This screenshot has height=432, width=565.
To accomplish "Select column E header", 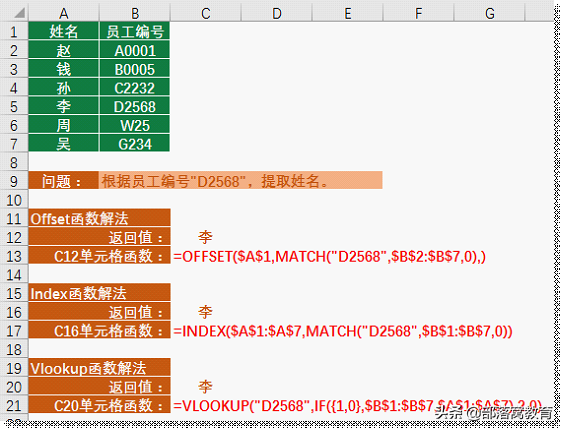I will pyautogui.click(x=347, y=14).
